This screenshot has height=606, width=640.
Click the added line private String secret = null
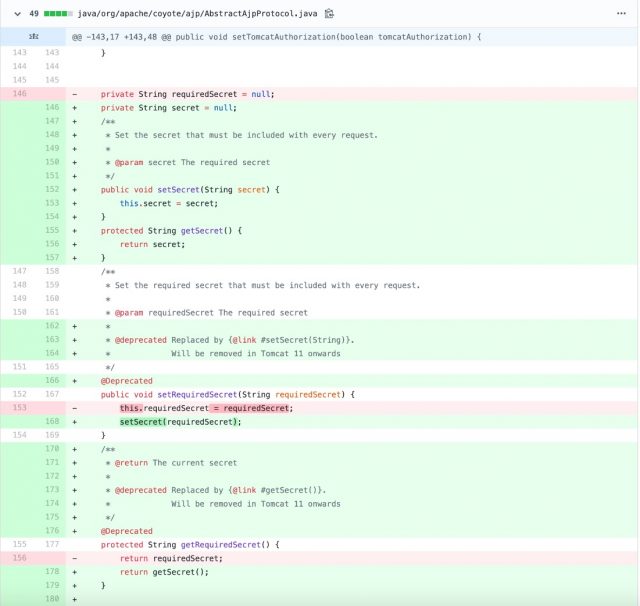pos(168,108)
